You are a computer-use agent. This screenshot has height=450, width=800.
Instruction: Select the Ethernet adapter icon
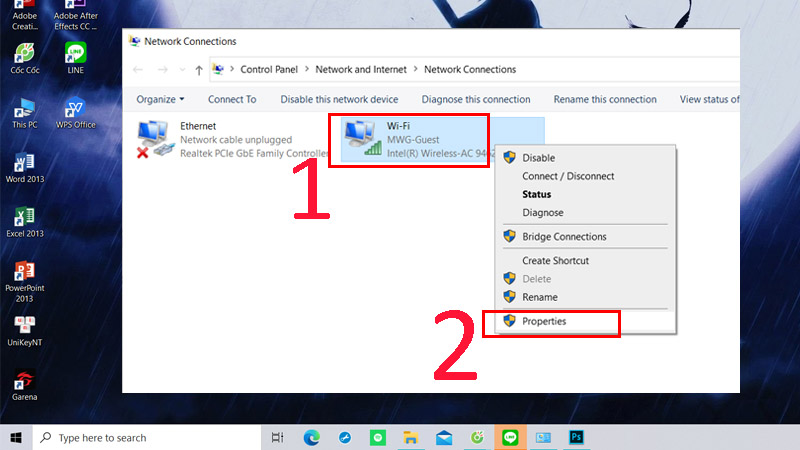155,139
